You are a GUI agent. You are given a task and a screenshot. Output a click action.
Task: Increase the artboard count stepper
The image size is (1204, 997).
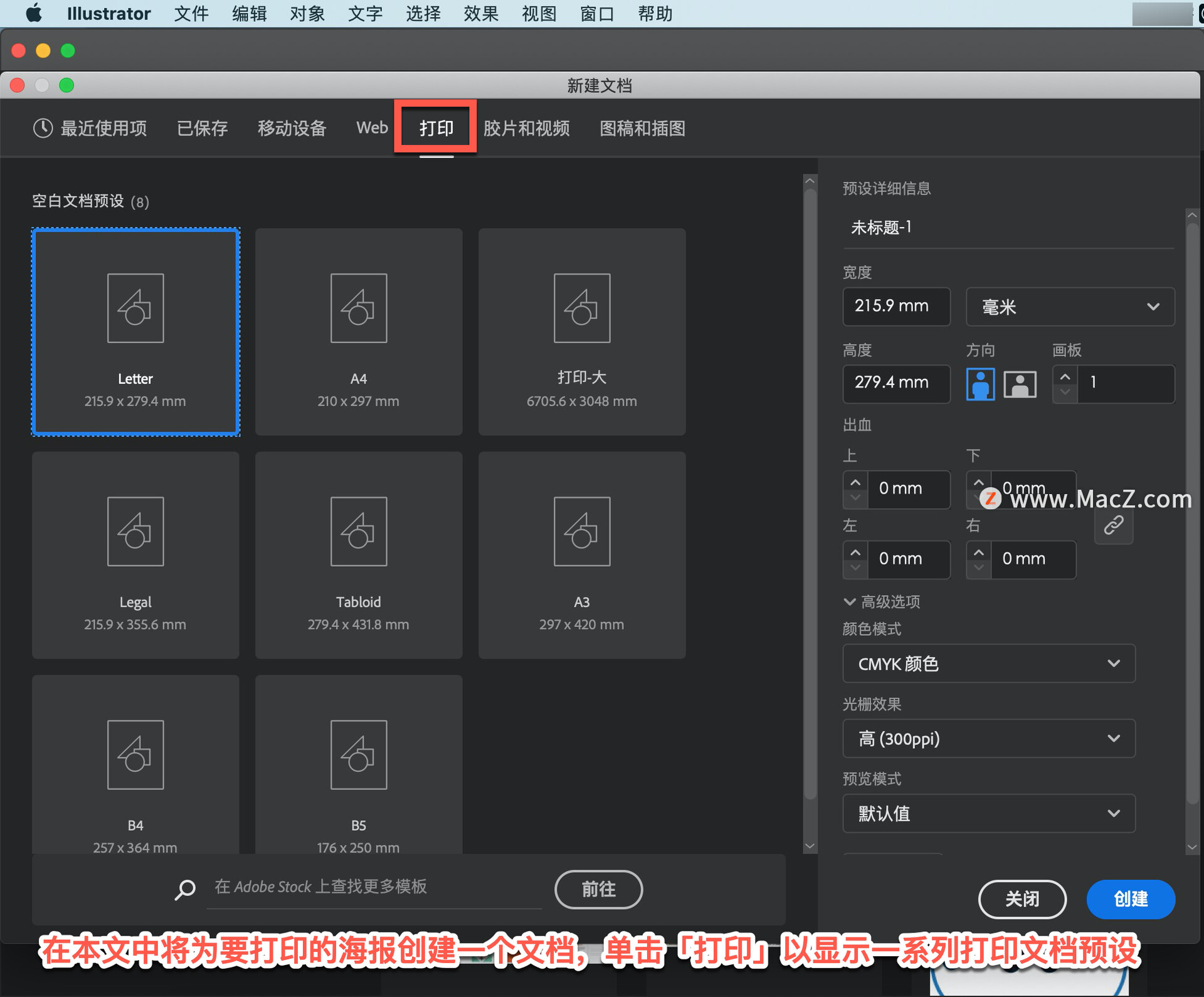[x=1065, y=376]
